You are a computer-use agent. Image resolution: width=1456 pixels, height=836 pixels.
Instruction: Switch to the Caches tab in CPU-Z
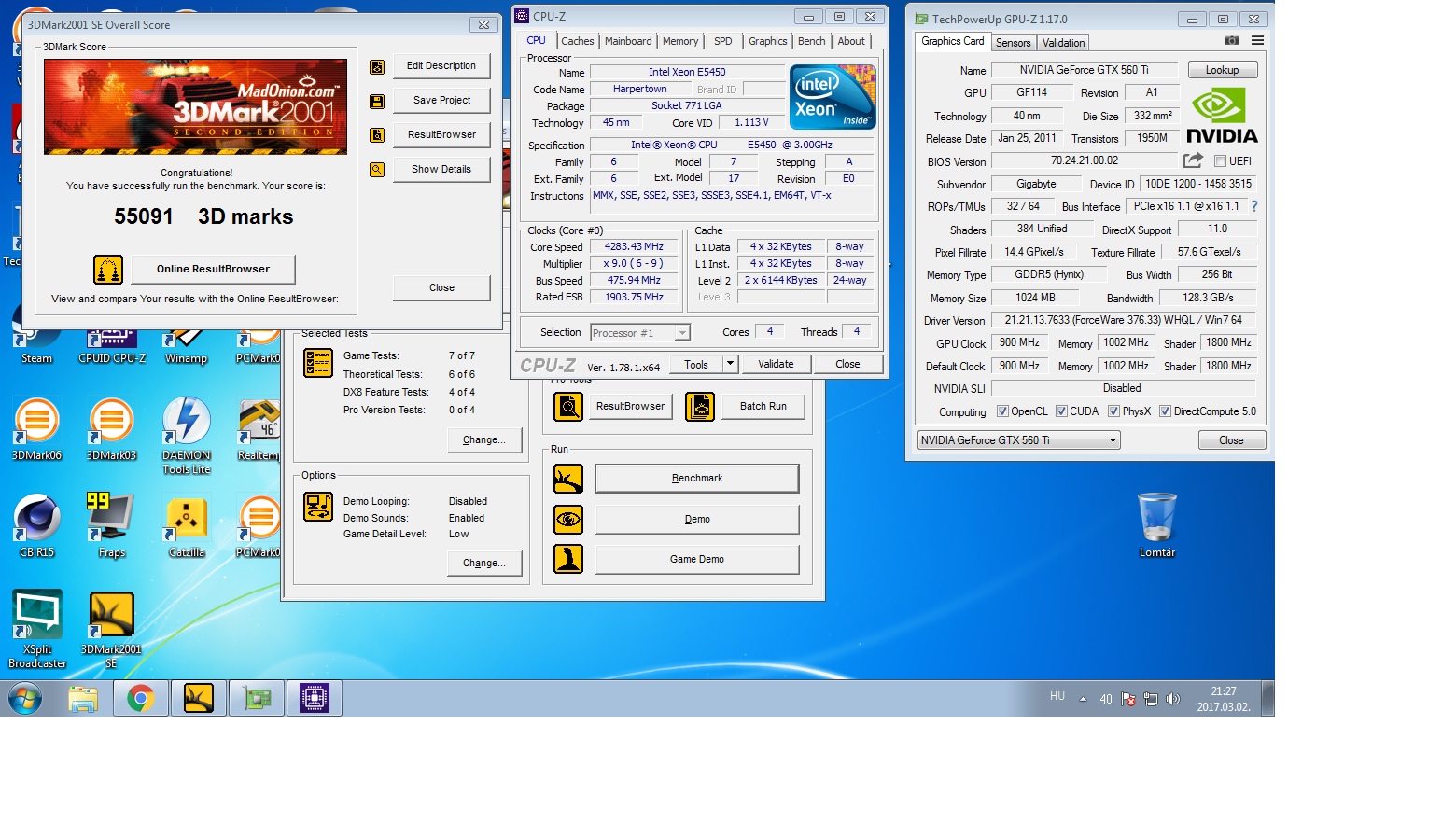coord(577,41)
